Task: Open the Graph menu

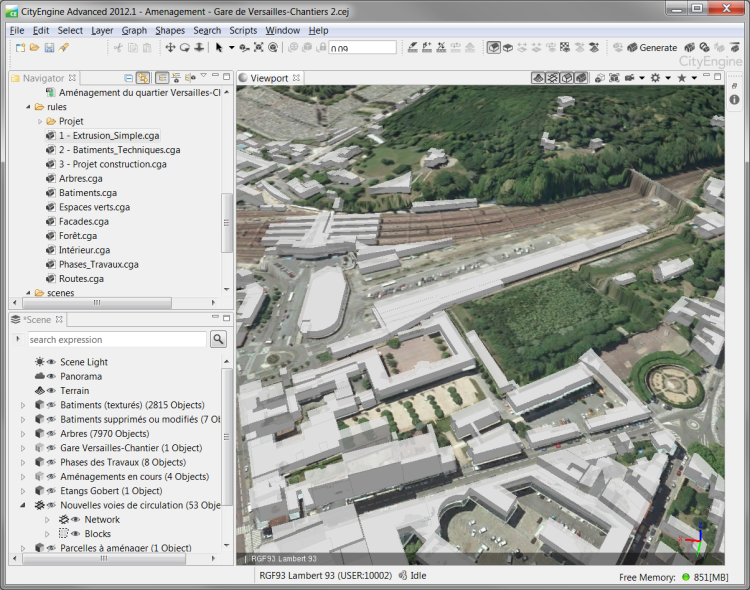Action: pyautogui.click(x=134, y=31)
